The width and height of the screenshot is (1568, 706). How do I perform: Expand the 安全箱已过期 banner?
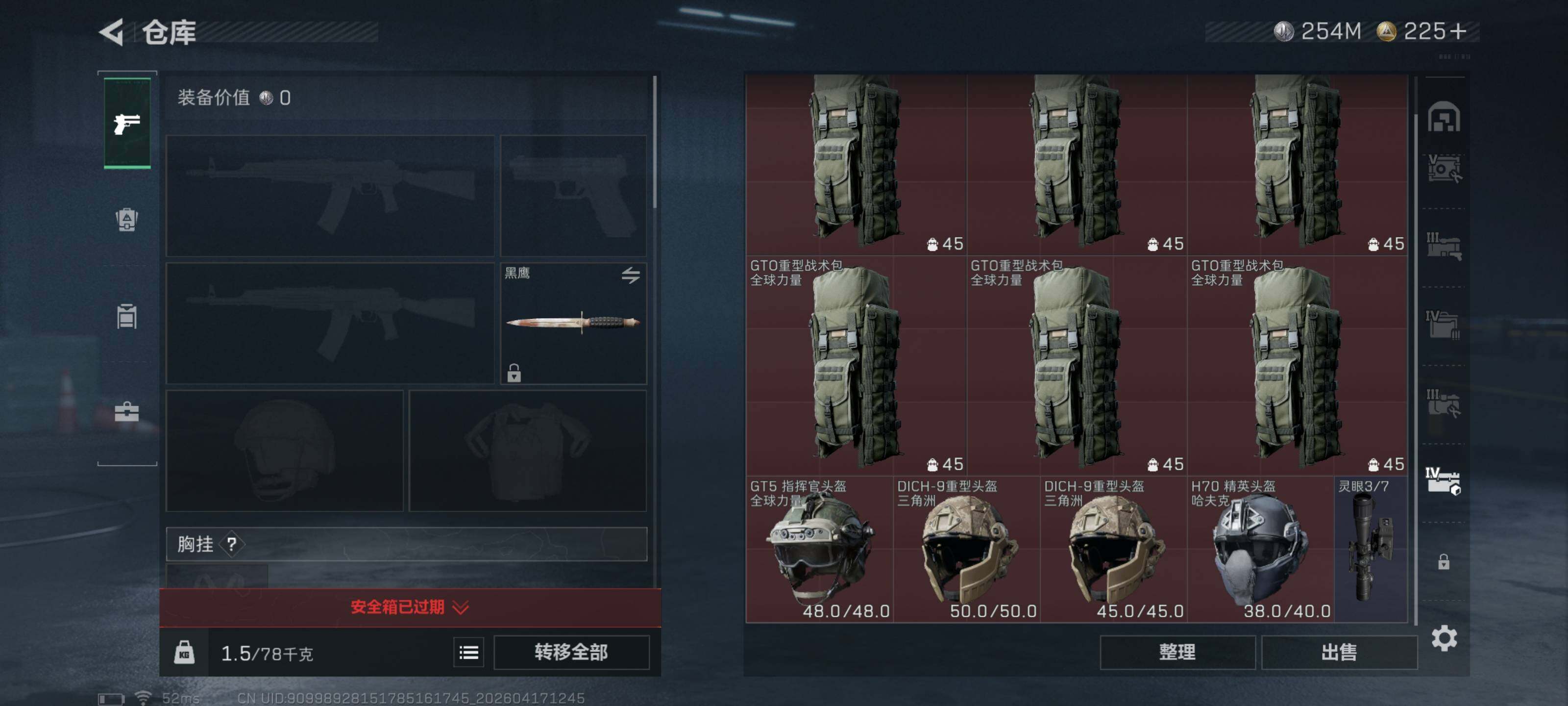tap(410, 606)
